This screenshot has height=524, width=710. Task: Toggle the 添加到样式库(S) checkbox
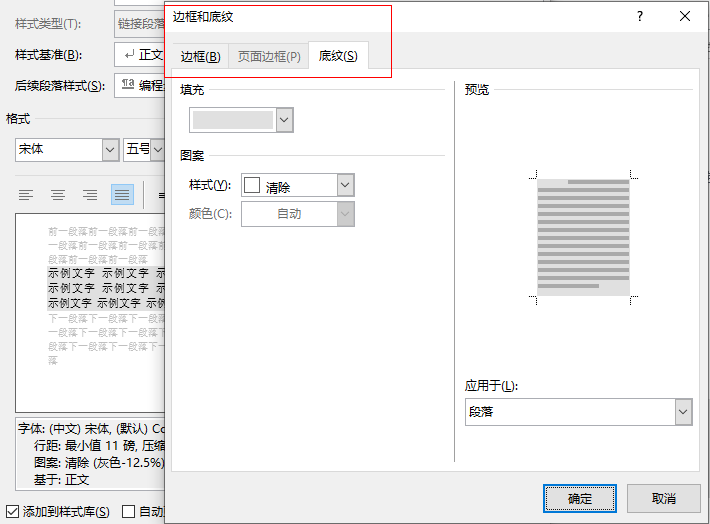(13, 511)
